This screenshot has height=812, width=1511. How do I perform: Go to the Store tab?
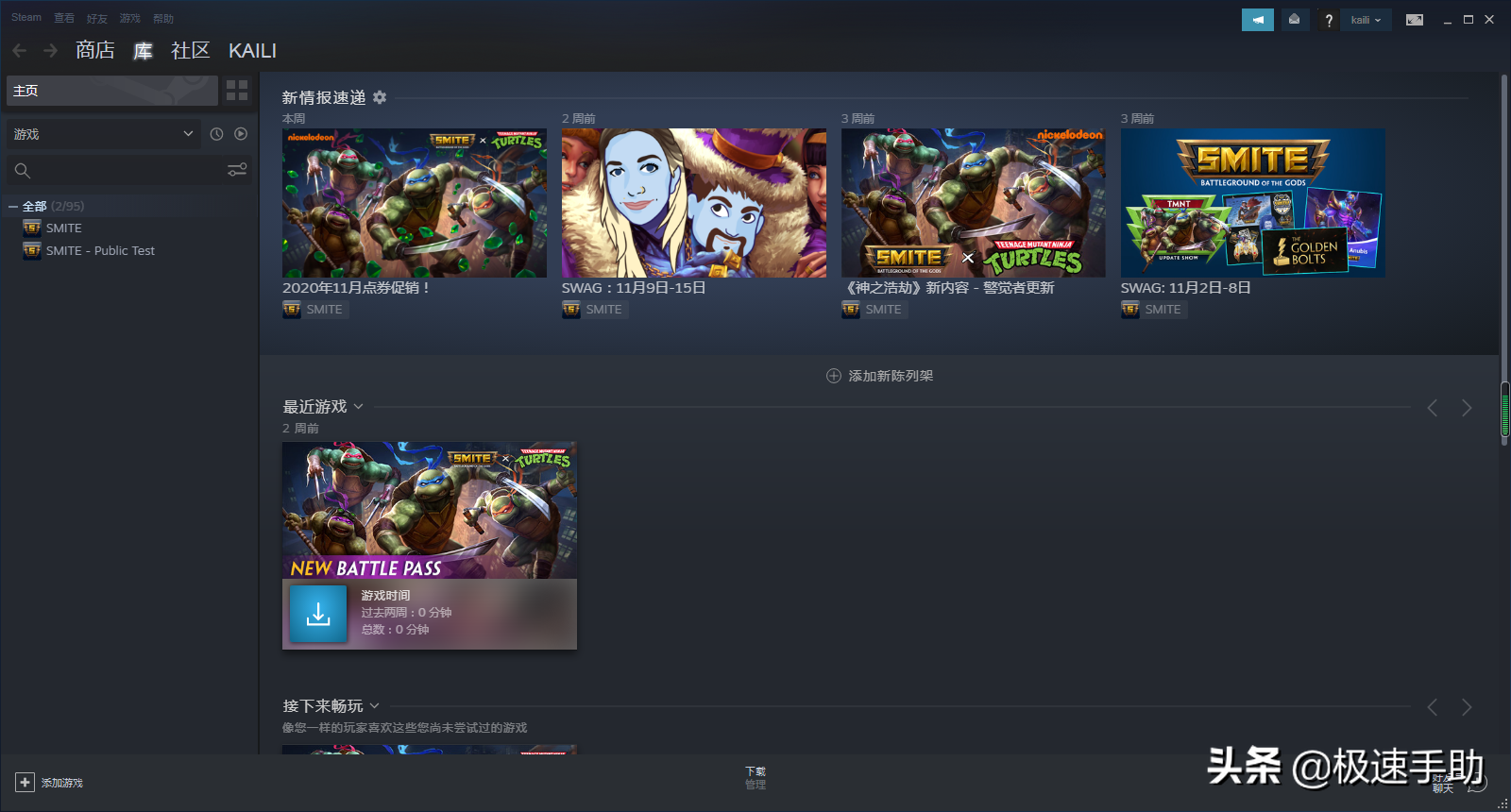[x=95, y=50]
